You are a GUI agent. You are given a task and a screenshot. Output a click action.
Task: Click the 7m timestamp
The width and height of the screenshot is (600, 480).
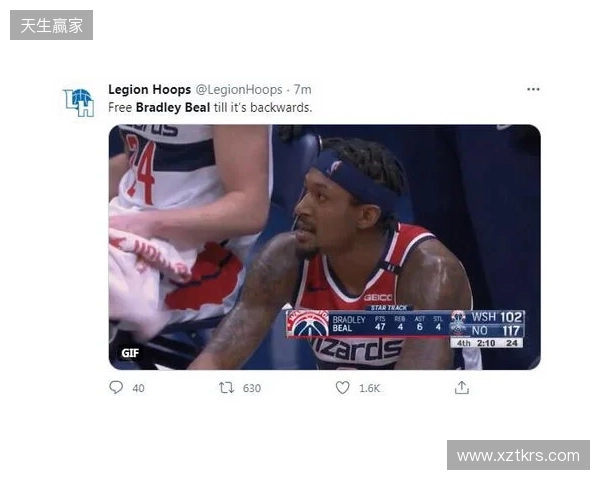click(x=302, y=90)
